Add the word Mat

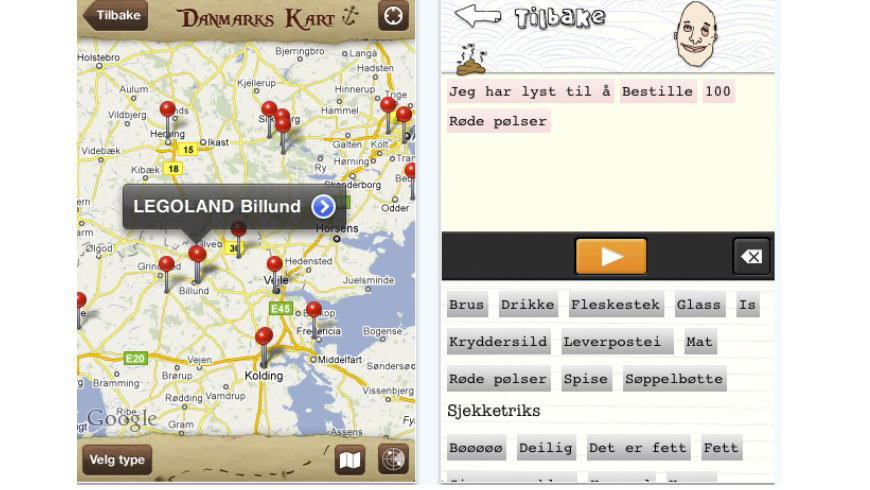click(700, 342)
